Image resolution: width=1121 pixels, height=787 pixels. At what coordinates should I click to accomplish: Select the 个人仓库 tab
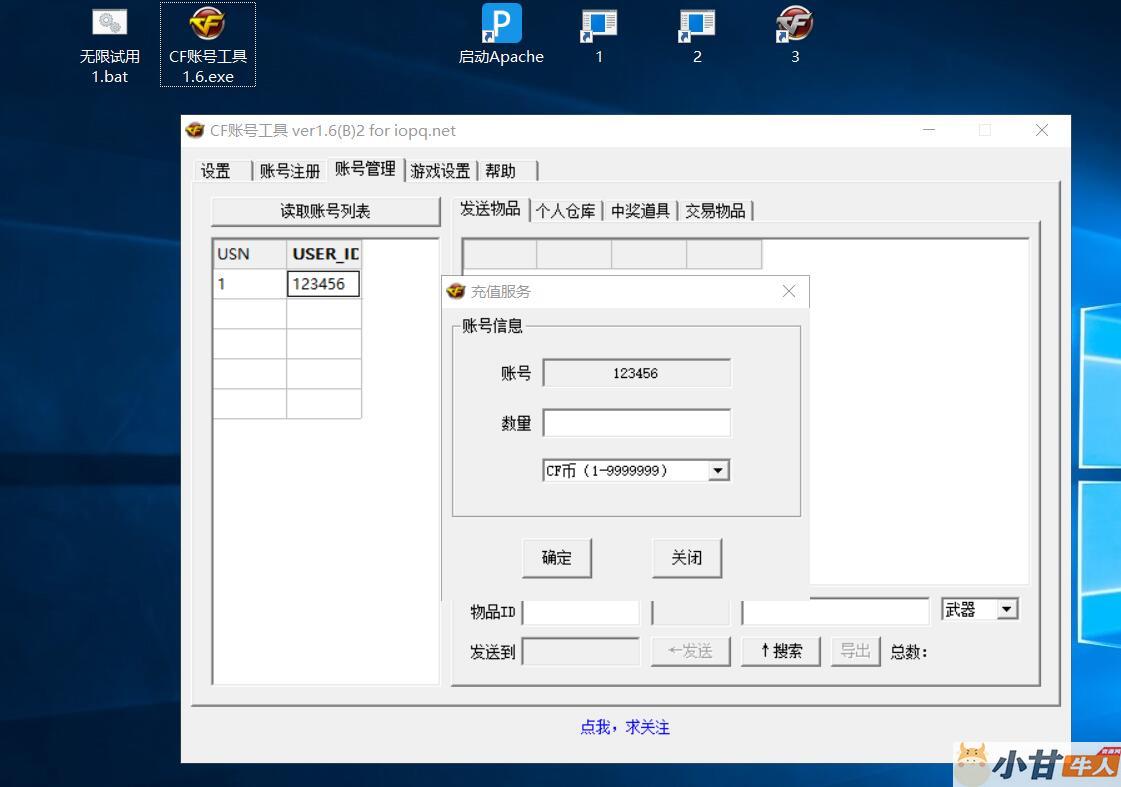pos(565,211)
